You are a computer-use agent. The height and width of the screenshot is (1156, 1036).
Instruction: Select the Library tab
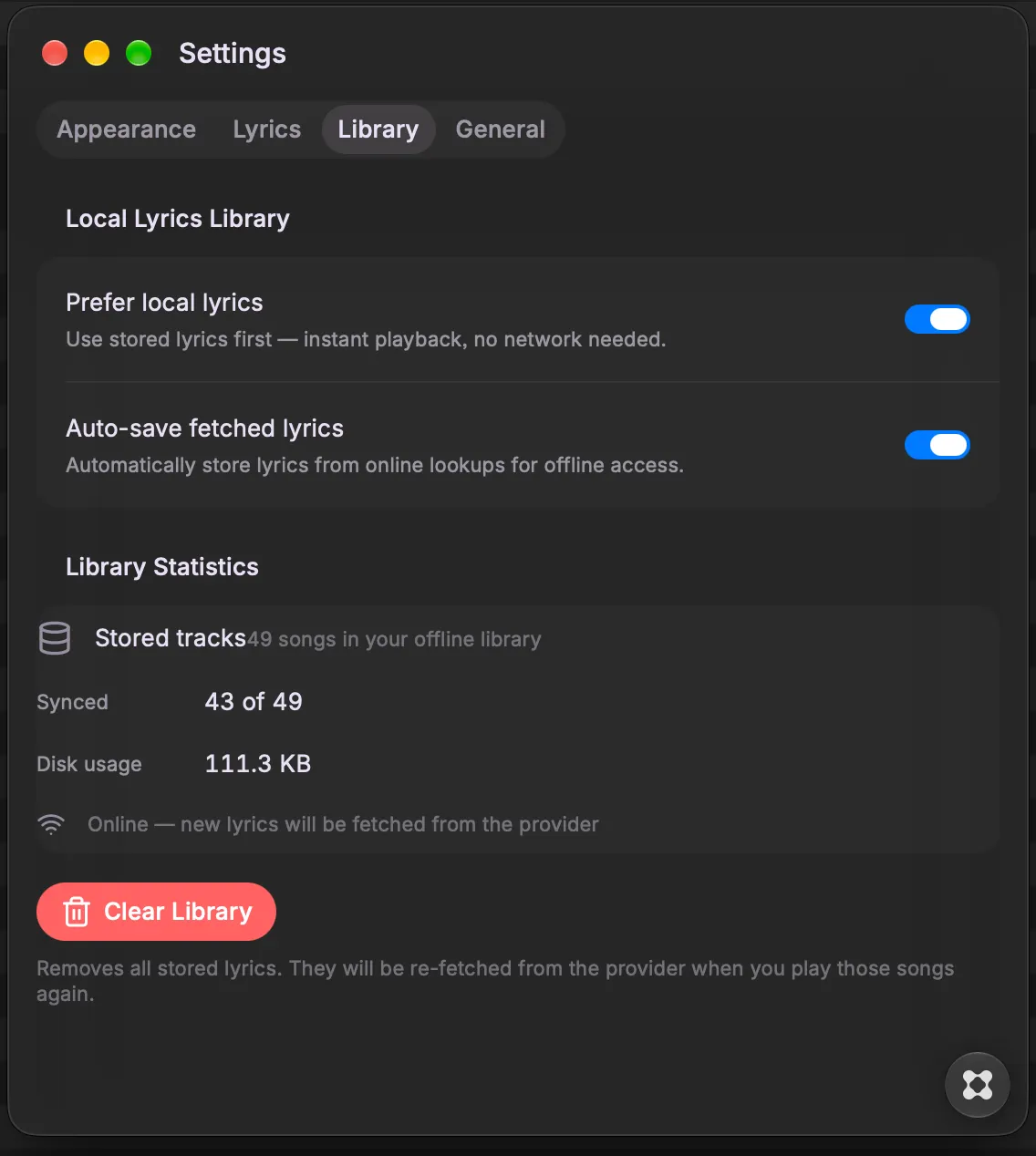pos(378,129)
